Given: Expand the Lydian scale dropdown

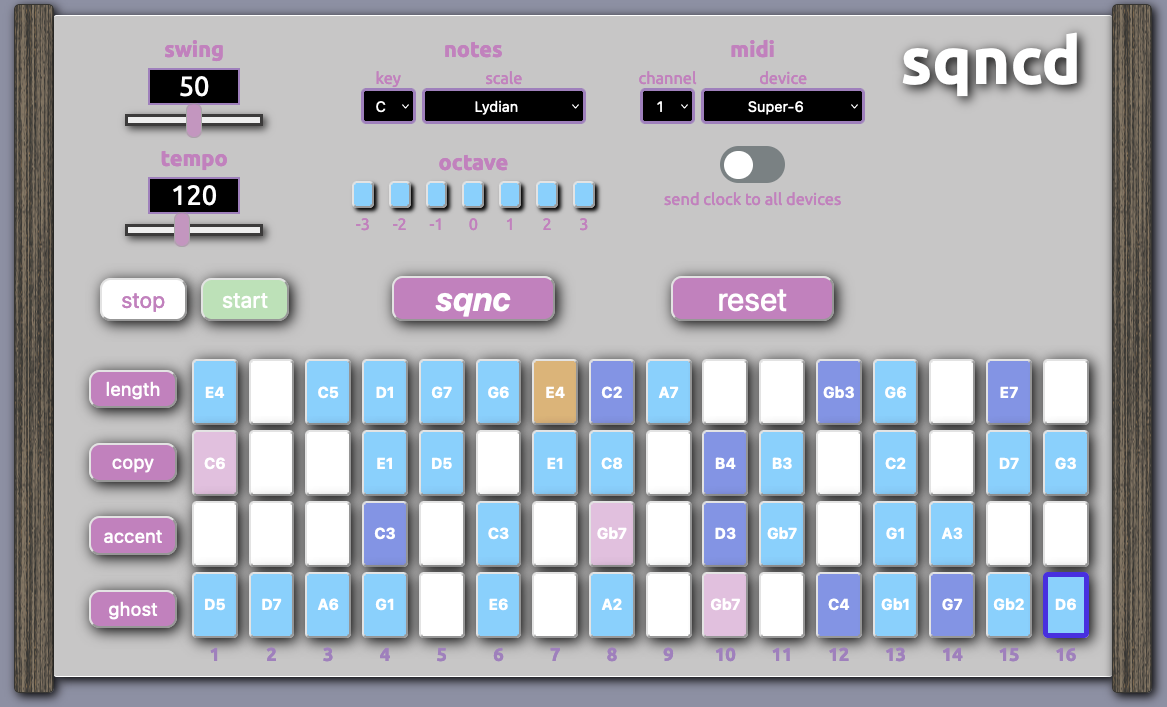Looking at the screenshot, I should tap(504, 106).
